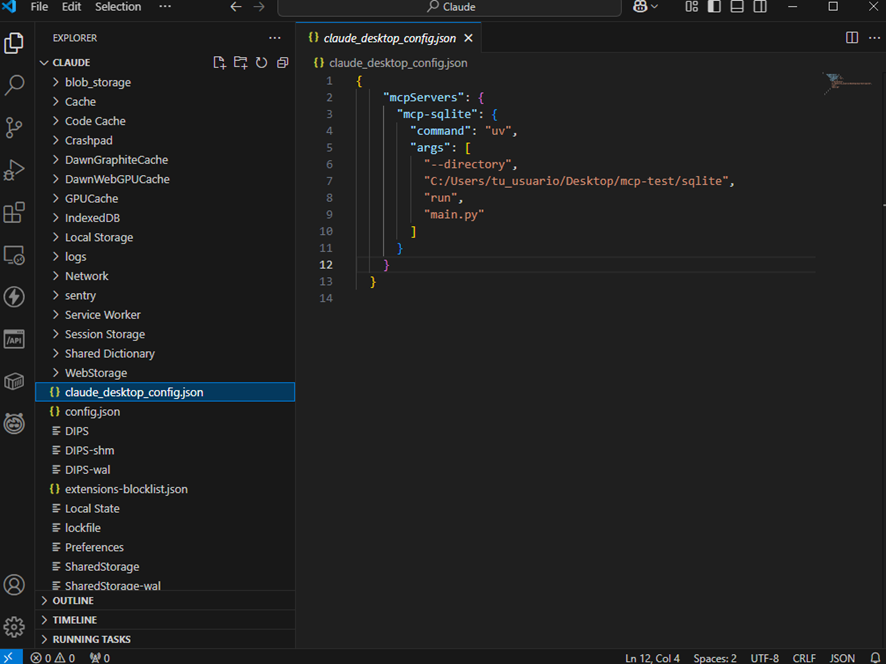Expand the logs folder

tap(75, 257)
